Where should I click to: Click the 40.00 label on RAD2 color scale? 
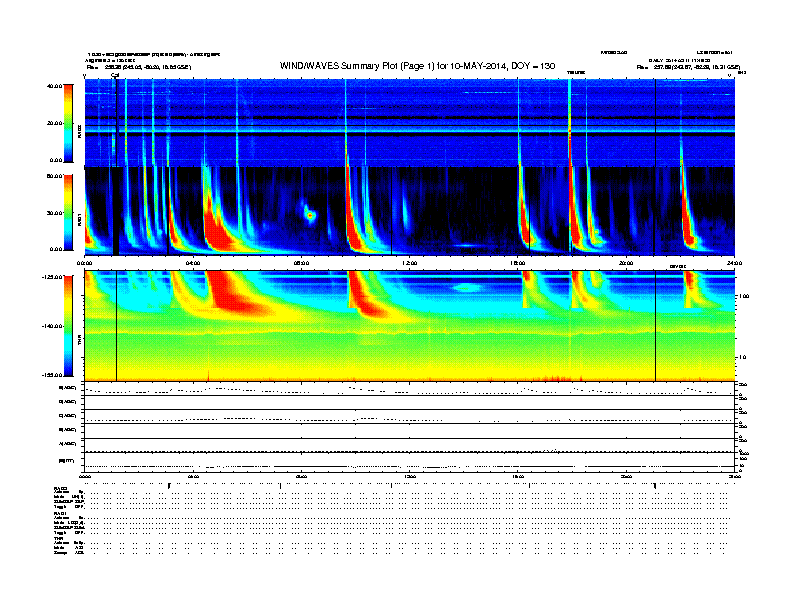point(54,86)
